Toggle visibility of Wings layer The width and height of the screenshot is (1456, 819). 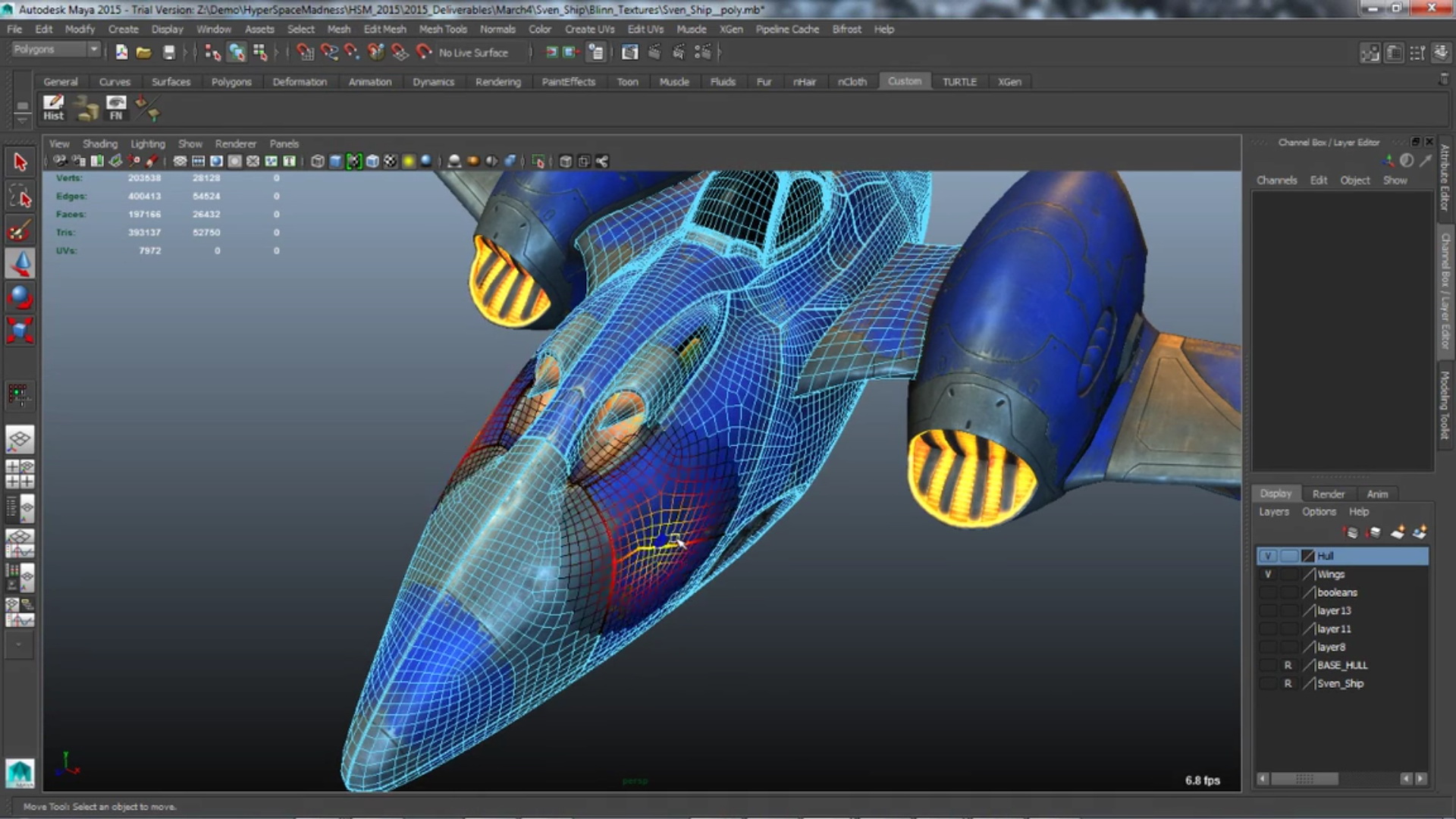tap(1267, 573)
